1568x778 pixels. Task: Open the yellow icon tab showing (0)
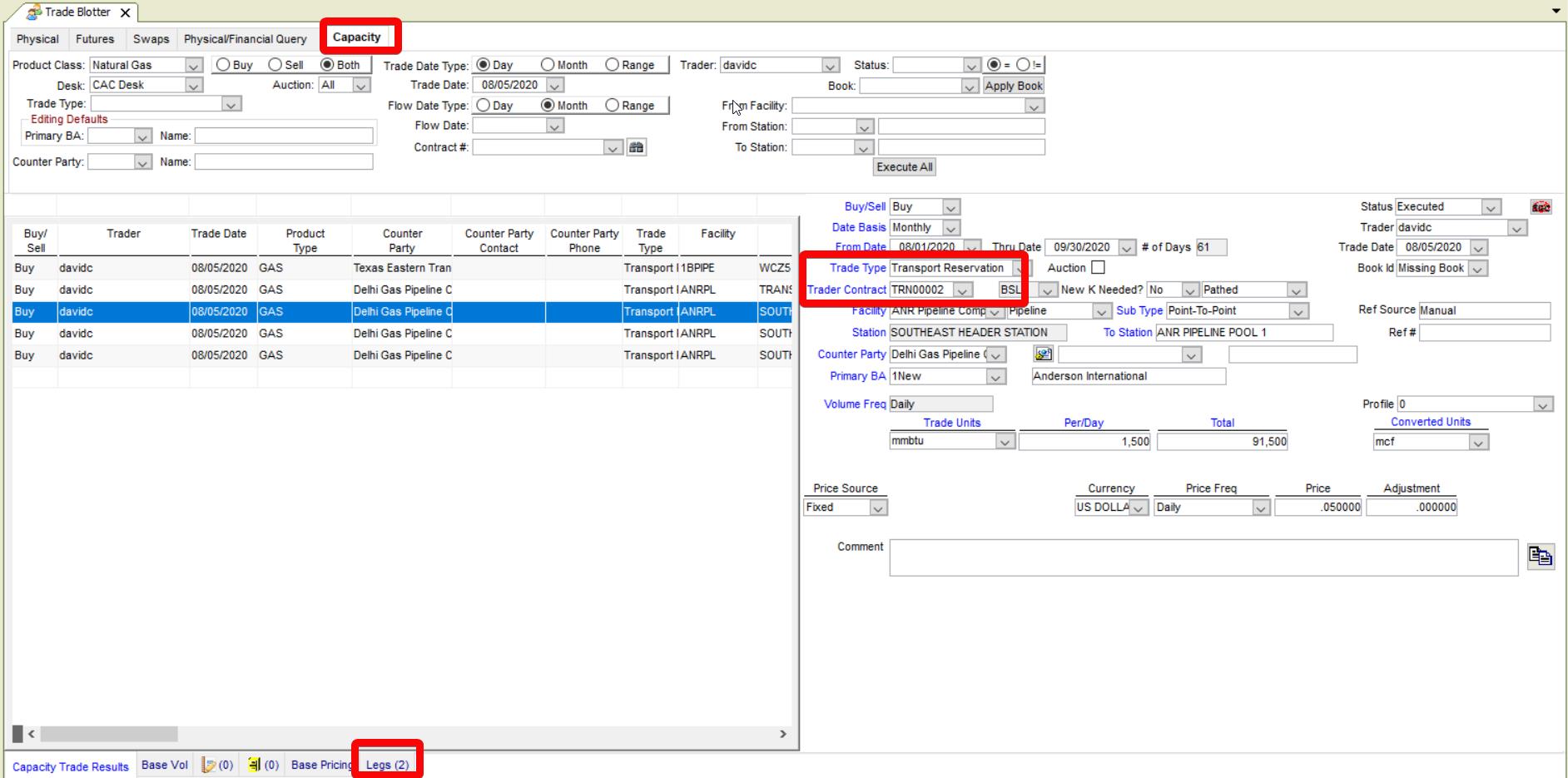[x=263, y=765]
